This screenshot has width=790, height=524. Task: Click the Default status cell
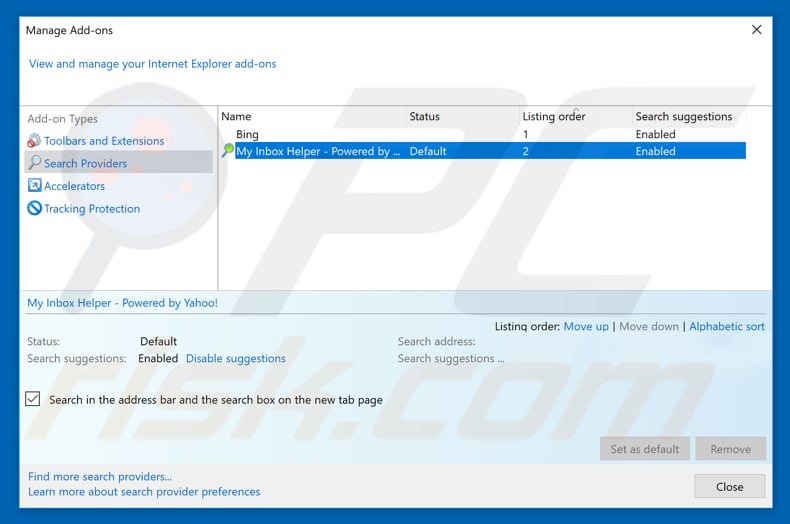(x=428, y=151)
